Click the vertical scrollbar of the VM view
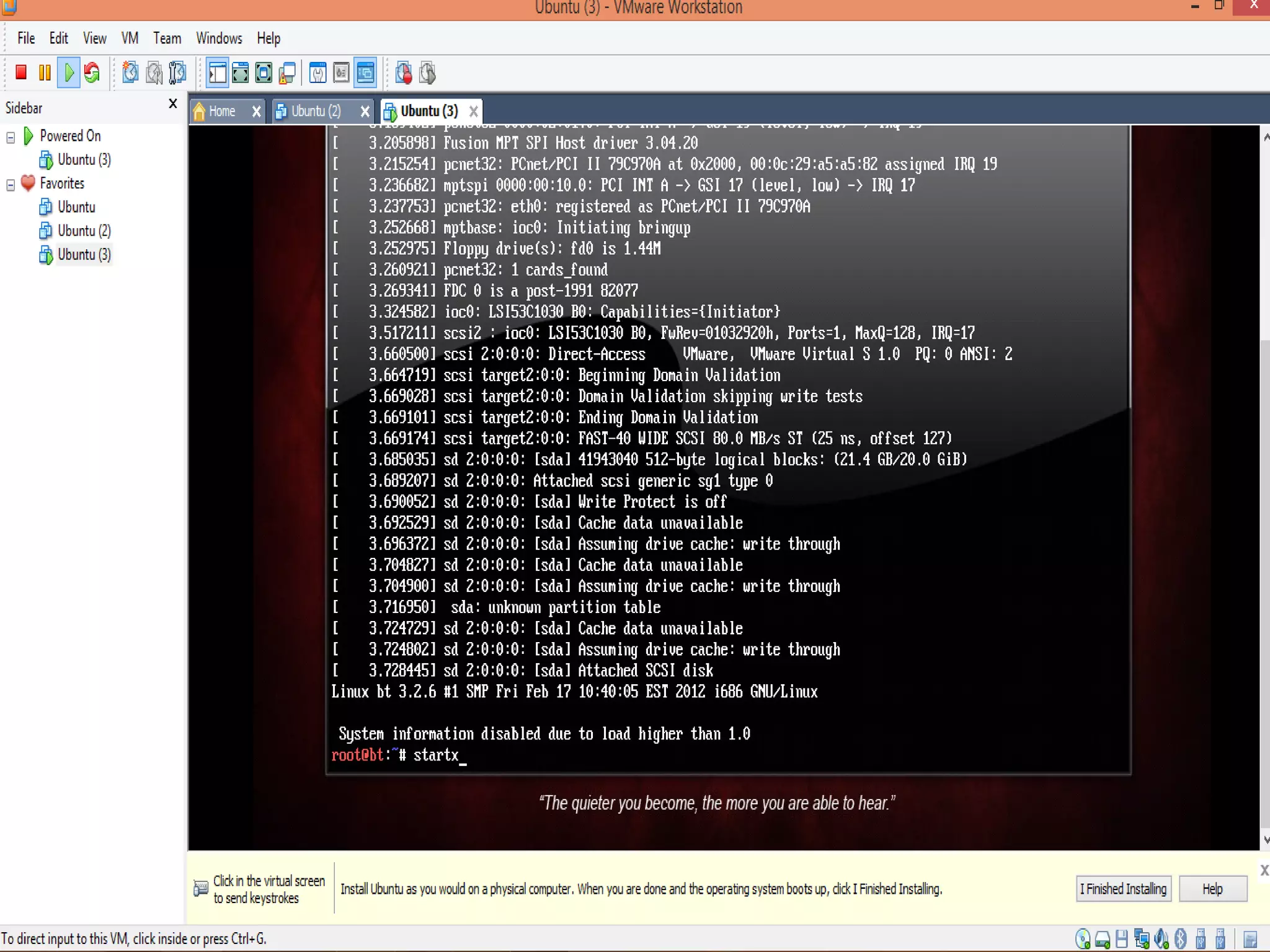 point(1265,558)
